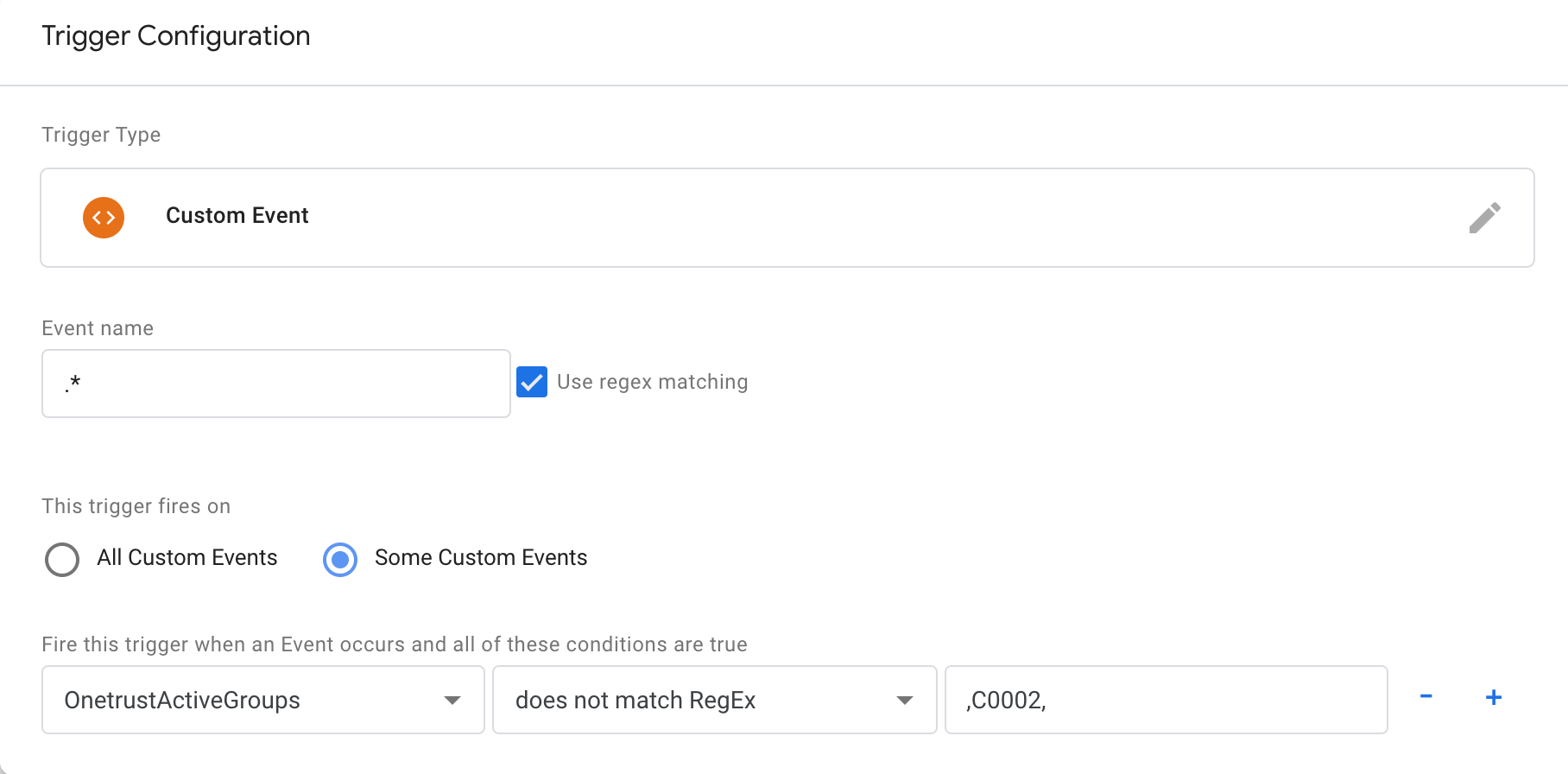The height and width of the screenshot is (774, 1568).
Task: Click the Trigger Configuration heading
Action: [176, 35]
